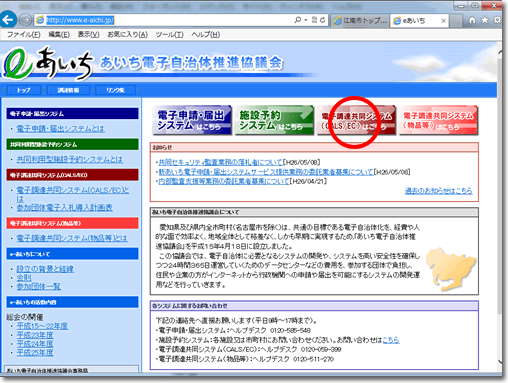Click the e-あいちの活動内容 sidebar header
This screenshot has width=508, height=383.
tap(72, 302)
